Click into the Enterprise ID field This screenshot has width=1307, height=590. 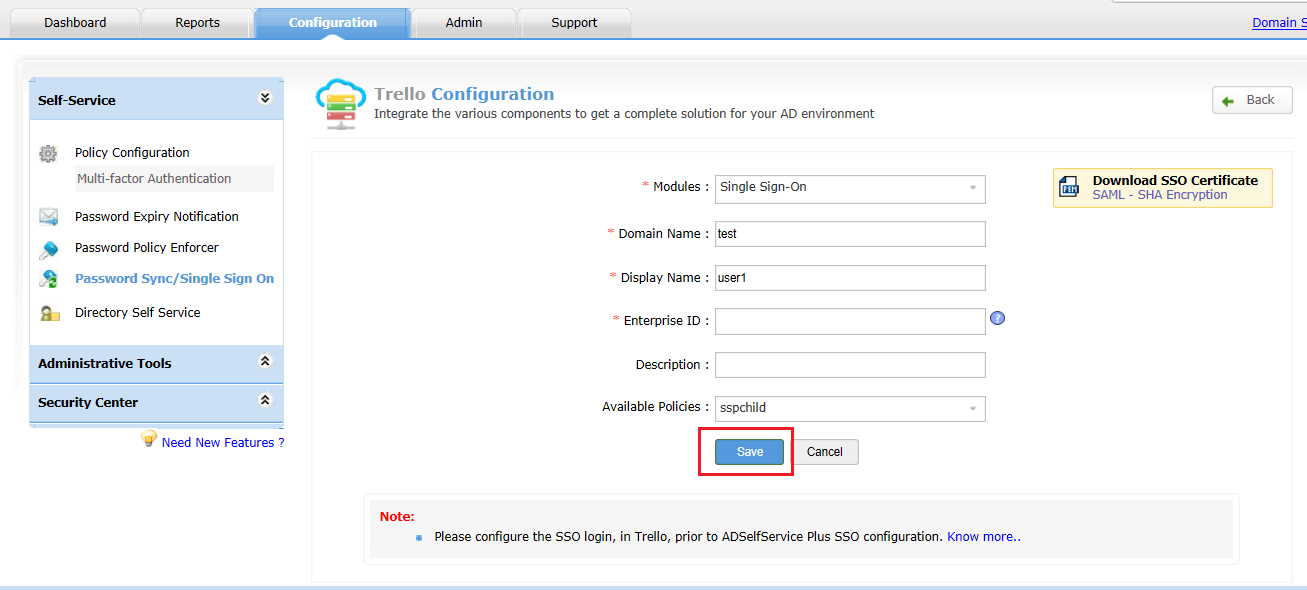(850, 321)
